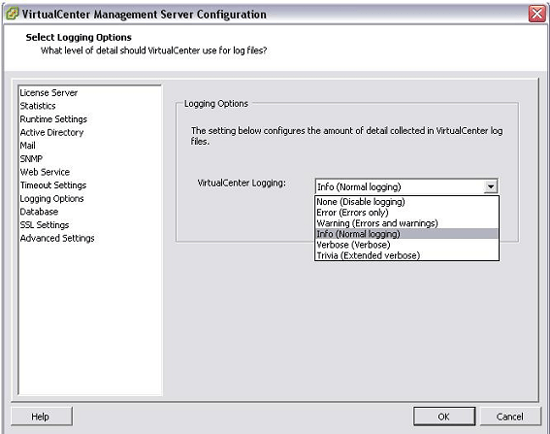Open Runtime Settings section
Image resolution: width=550 pixels, height=434 pixels.
(x=53, y=119)
